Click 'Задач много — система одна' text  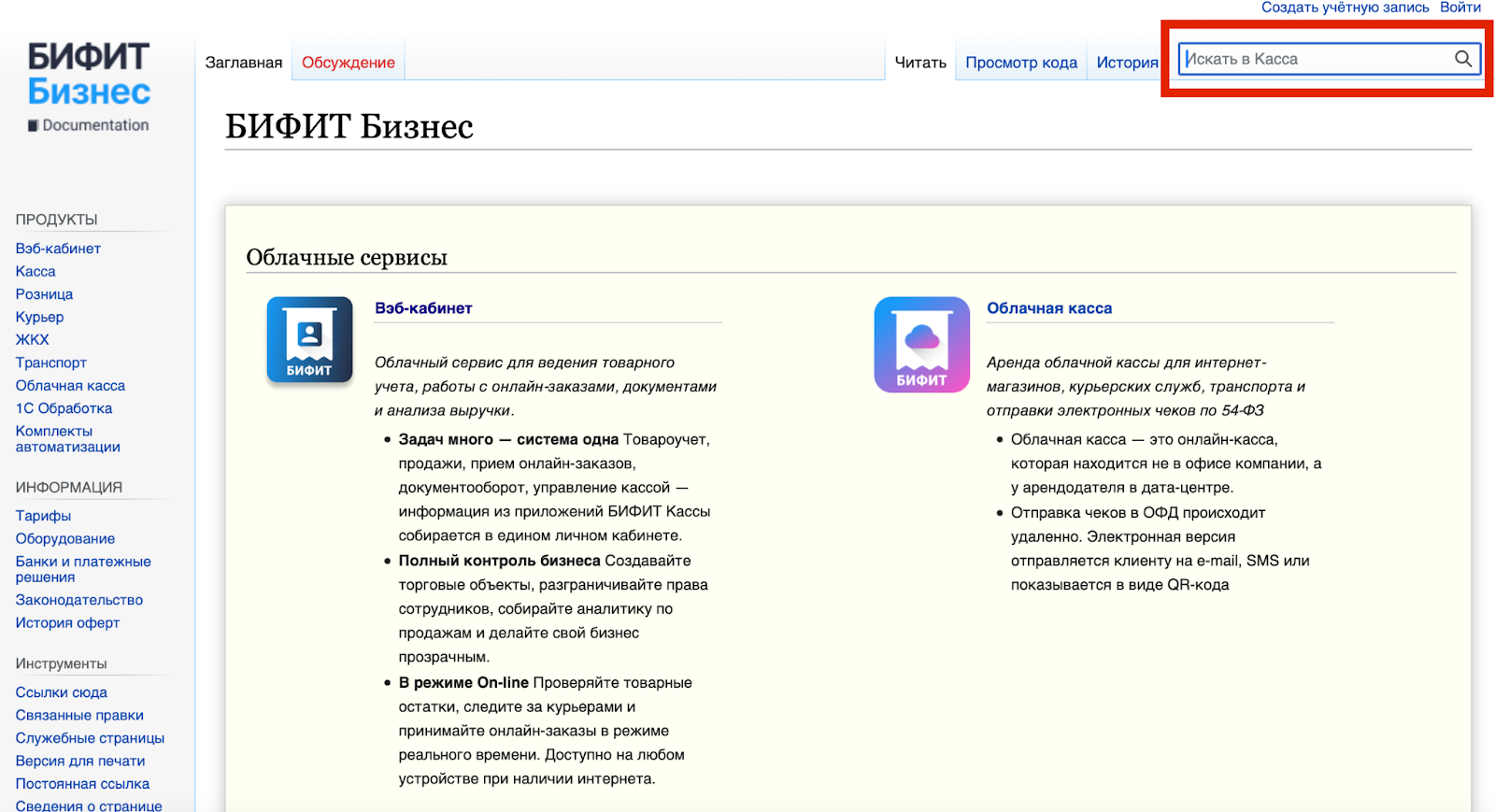click(508, 439)
